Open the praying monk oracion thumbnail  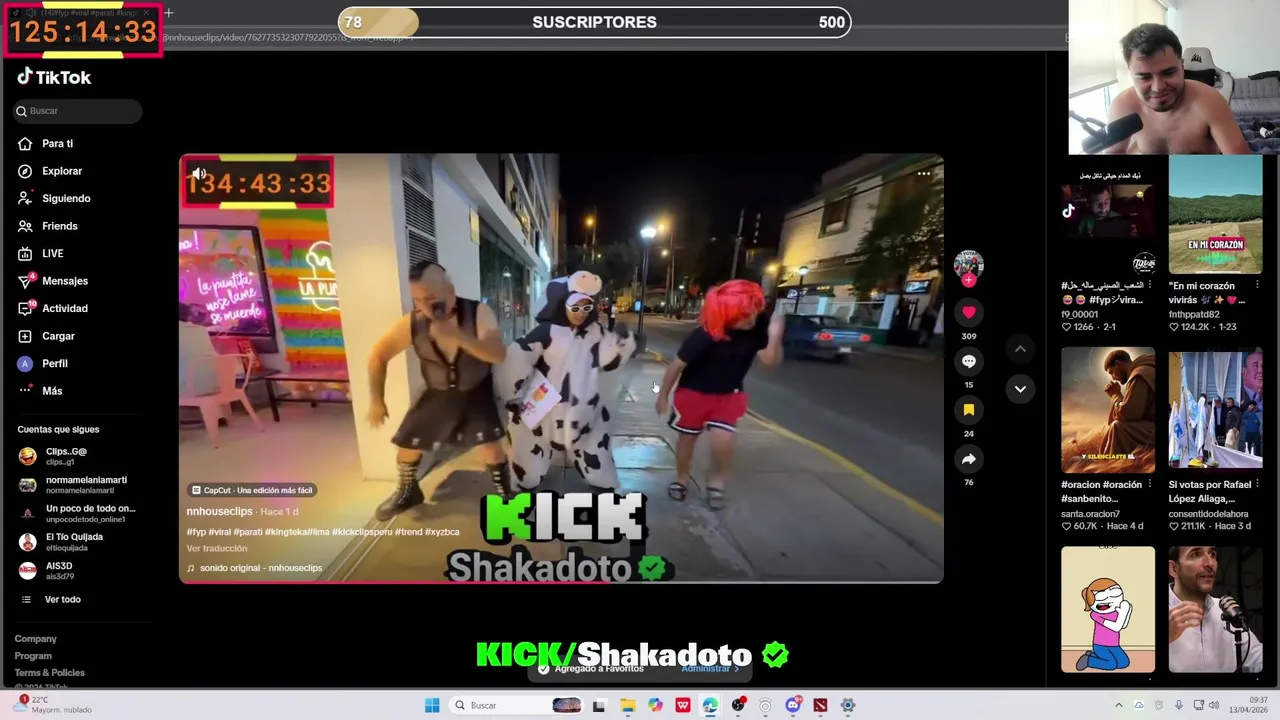(x=1107, y=410)
